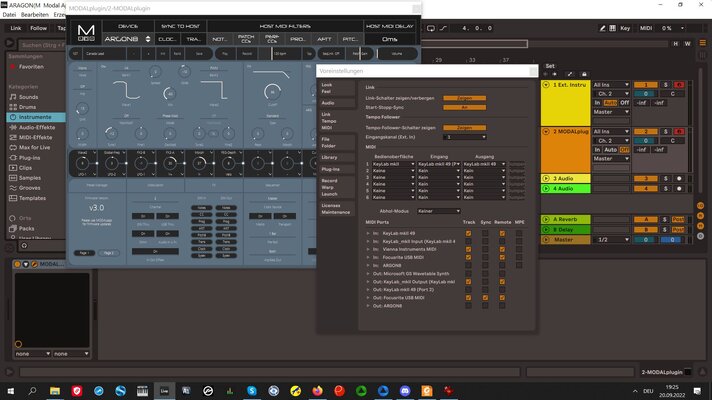Screen dimensions: 712x400
Task: Open the Max for Live category
Action: 34,147
